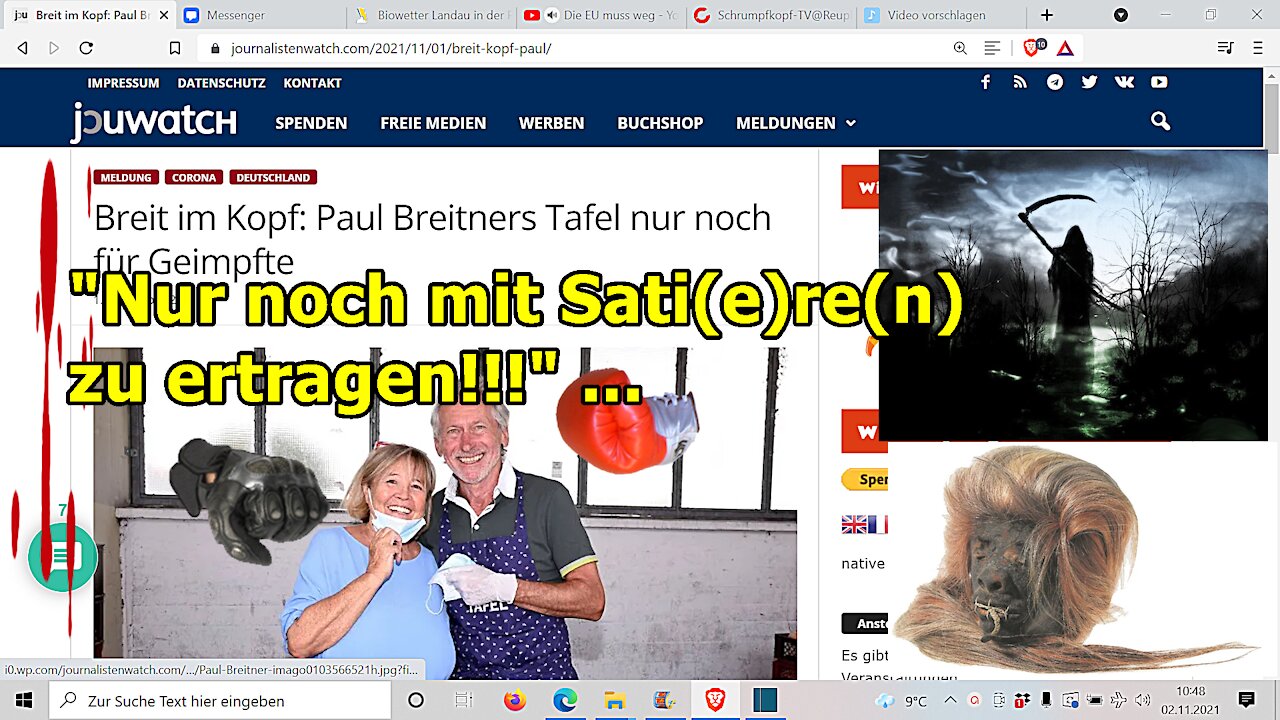
Task: Open File Explorer from taskbar
Action: 614,700
